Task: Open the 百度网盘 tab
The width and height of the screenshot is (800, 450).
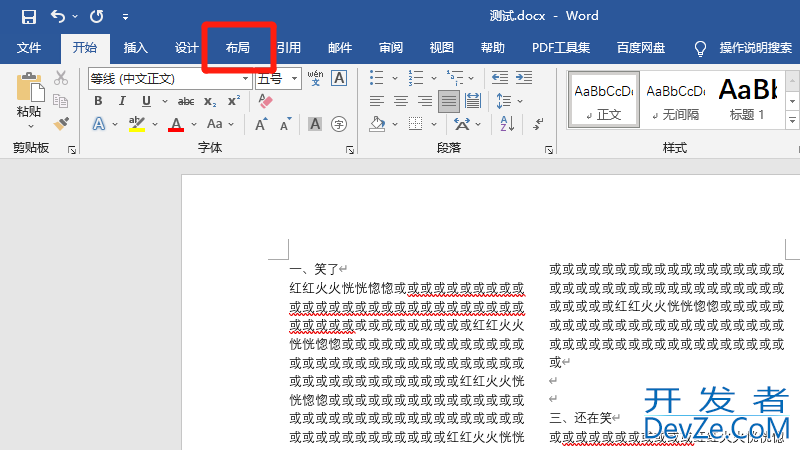Action: click(641, 48)
